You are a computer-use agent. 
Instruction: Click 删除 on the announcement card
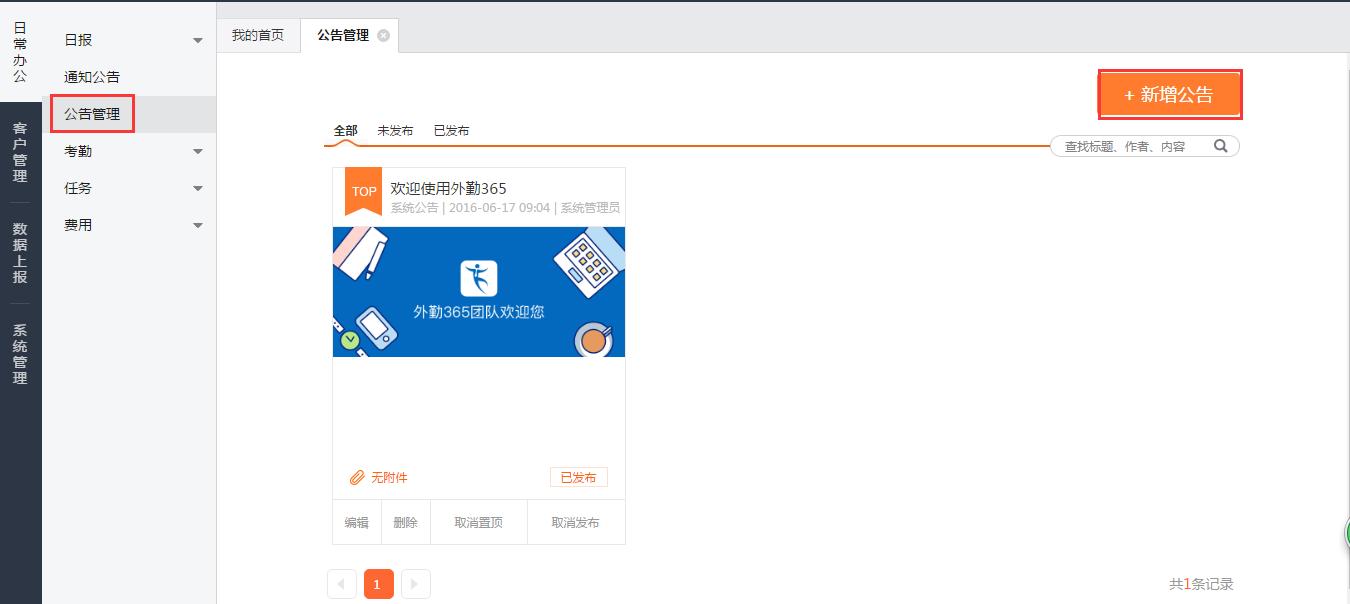tap(405, 523)
